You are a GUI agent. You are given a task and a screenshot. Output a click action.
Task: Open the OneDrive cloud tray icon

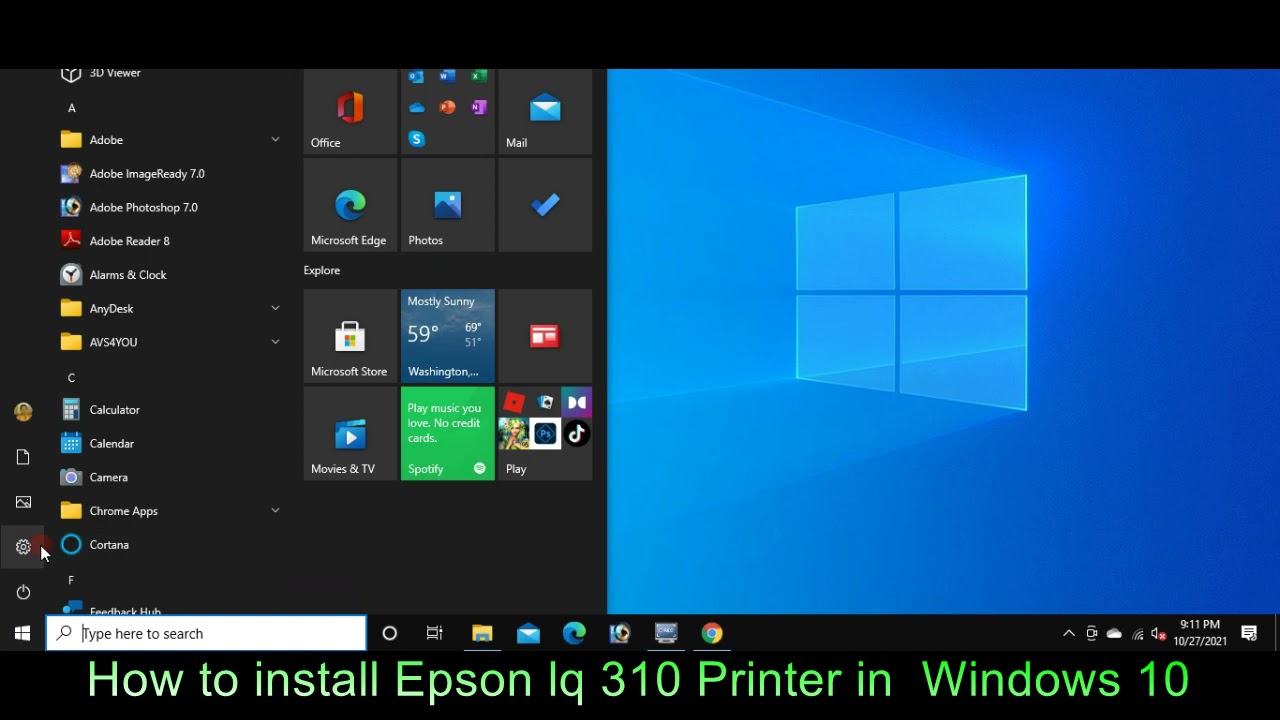coord(1114,633)
